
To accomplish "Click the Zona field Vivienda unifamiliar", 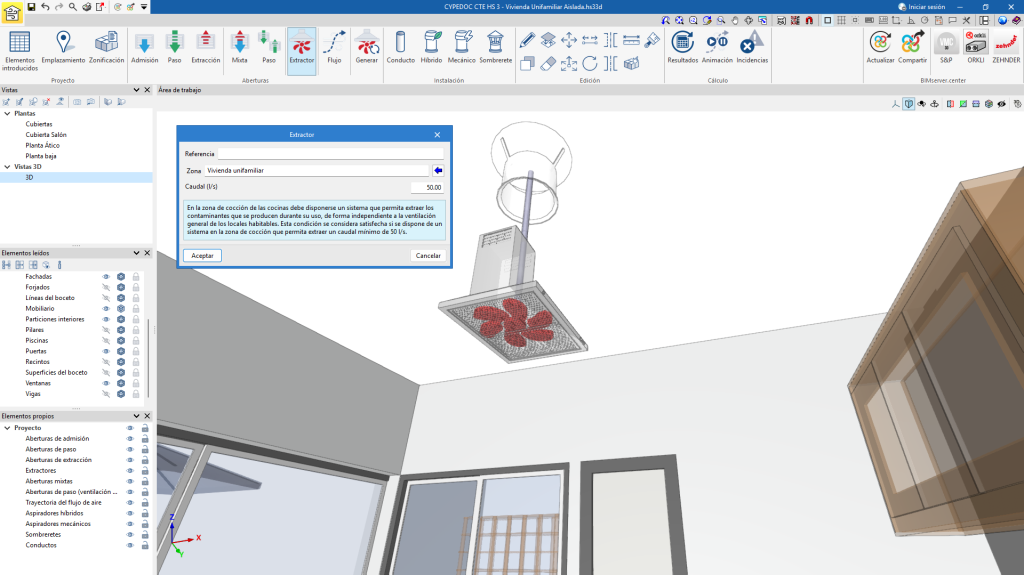I will [317, 171].
